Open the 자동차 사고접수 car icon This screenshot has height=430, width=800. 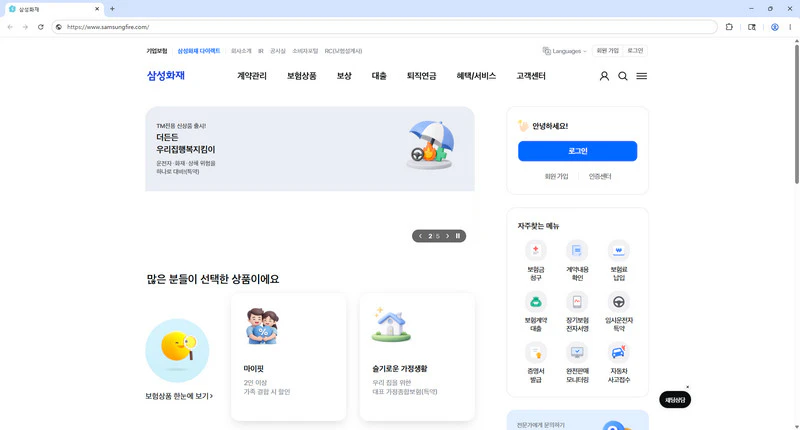click(x=618, y=352)
